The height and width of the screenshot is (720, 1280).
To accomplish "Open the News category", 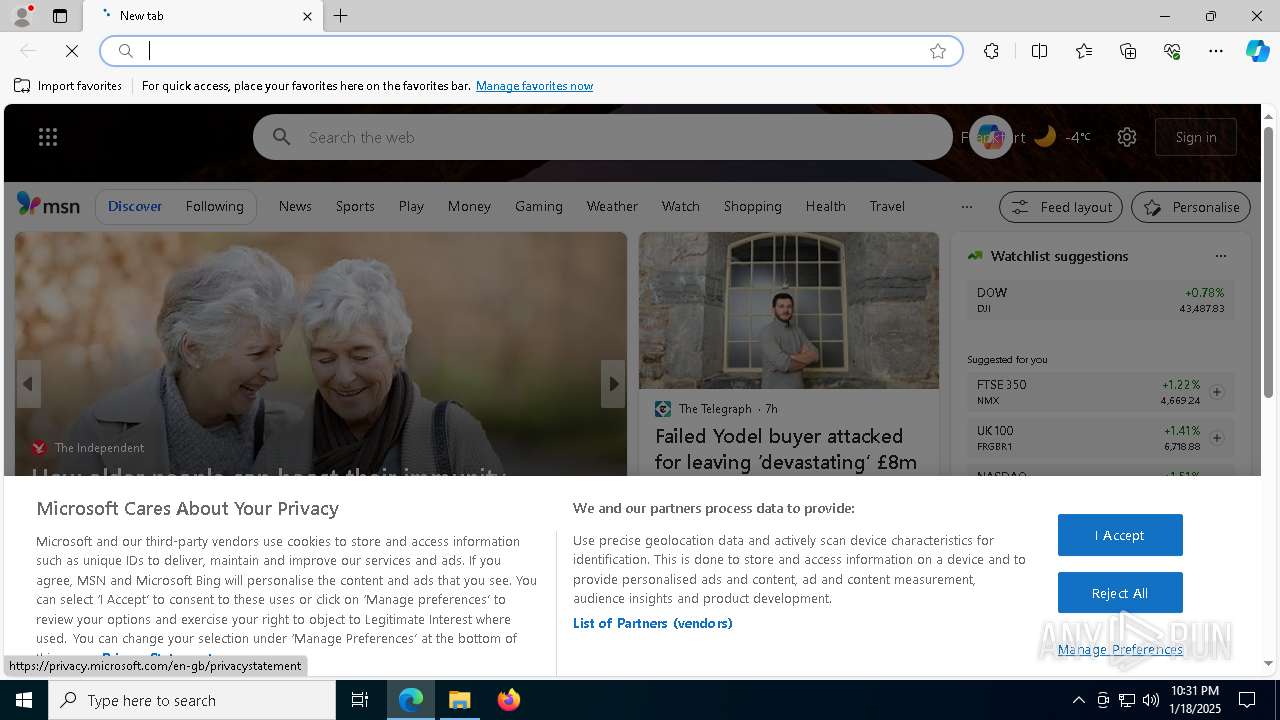I will pyautogui.click(x=295, y=206).
